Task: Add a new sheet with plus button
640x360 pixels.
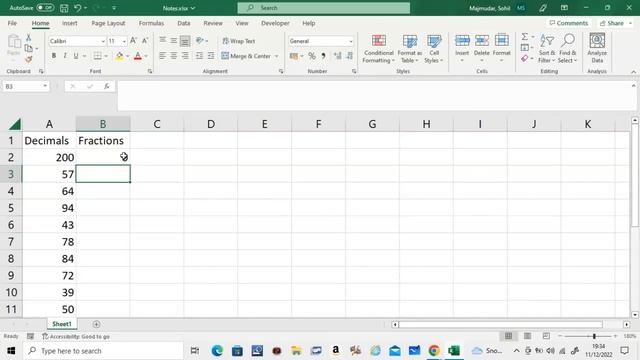Action: pyautogui.click(x=96, y=324)
